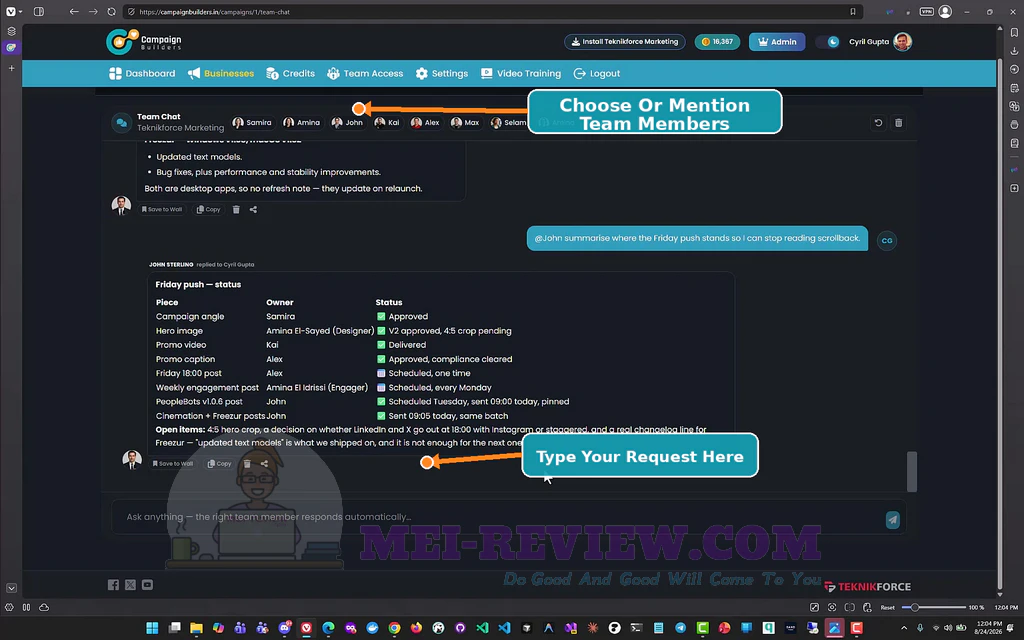
Task: Share the Friday push status reply
Action: coord(264,464)
